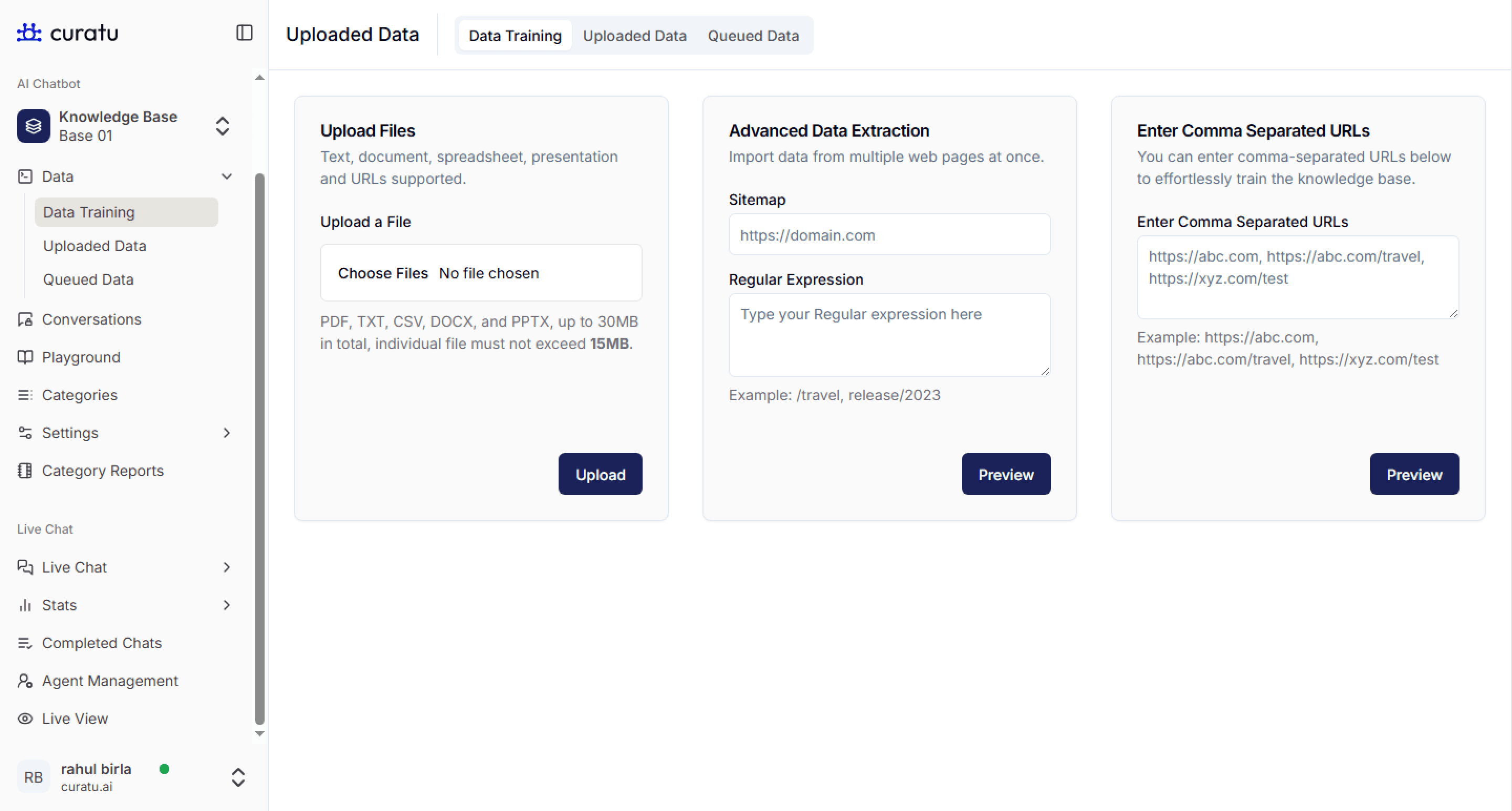Focus the Regular Expression text area
The image size is (1512, 811).
(889, 335)
